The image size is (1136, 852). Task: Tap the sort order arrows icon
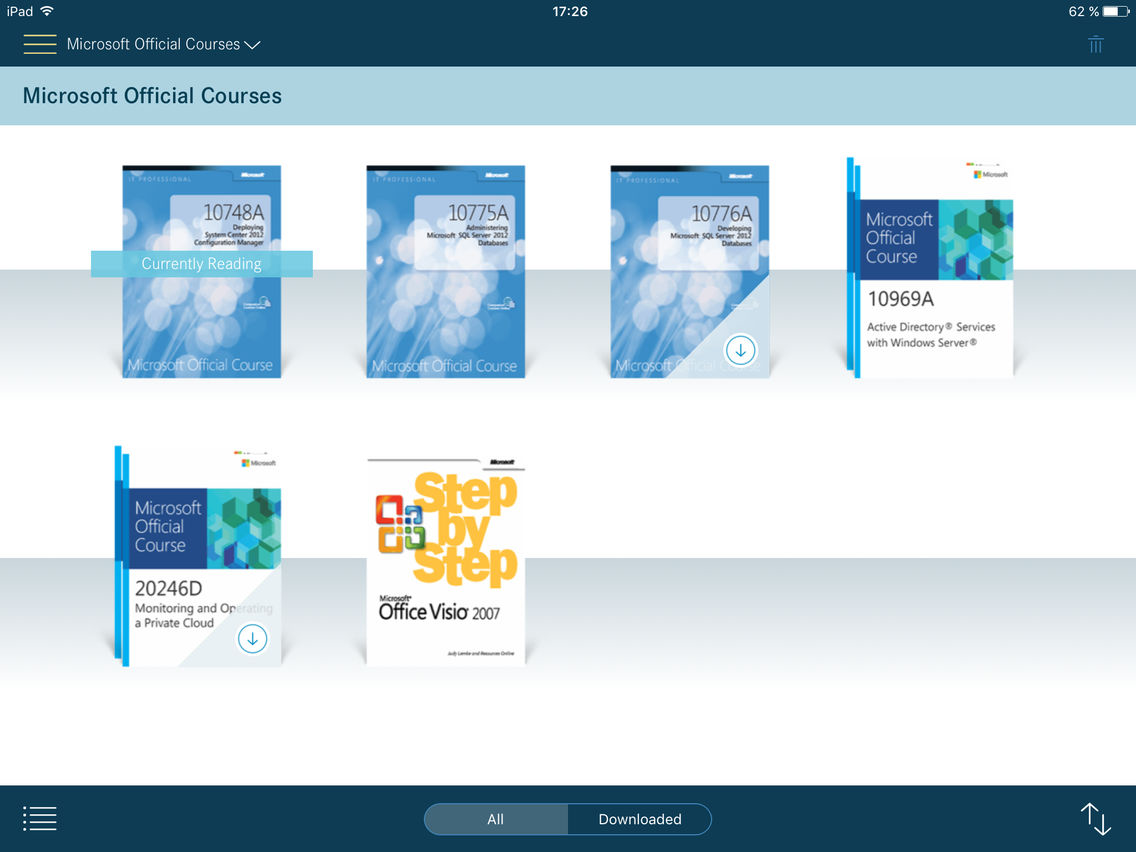[1095, 819]
